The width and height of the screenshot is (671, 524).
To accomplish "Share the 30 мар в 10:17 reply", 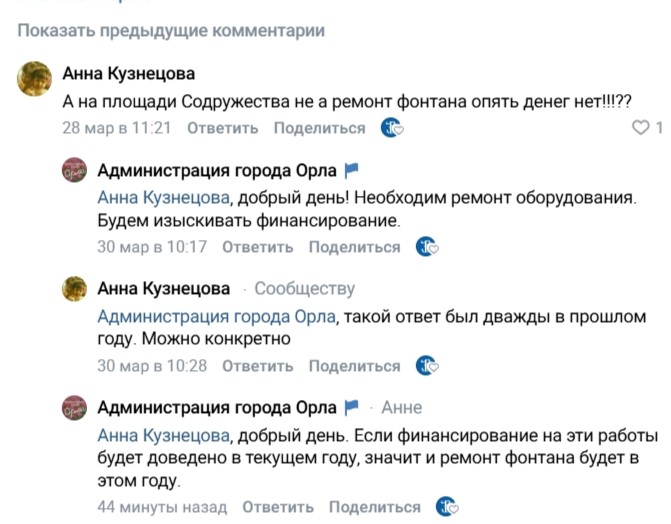I will click(x=354, y=247).
